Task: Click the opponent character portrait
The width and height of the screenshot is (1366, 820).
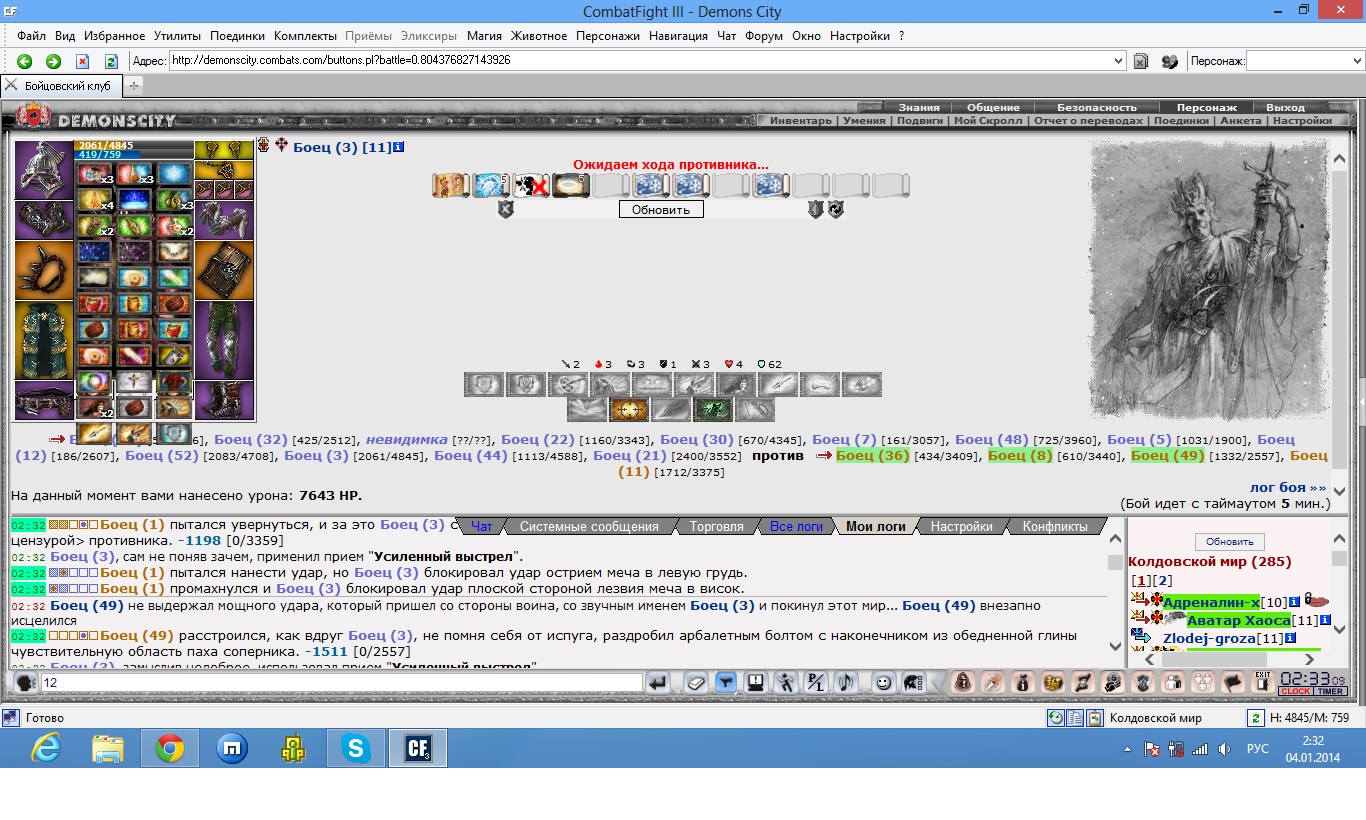Action: (1209, 279)
